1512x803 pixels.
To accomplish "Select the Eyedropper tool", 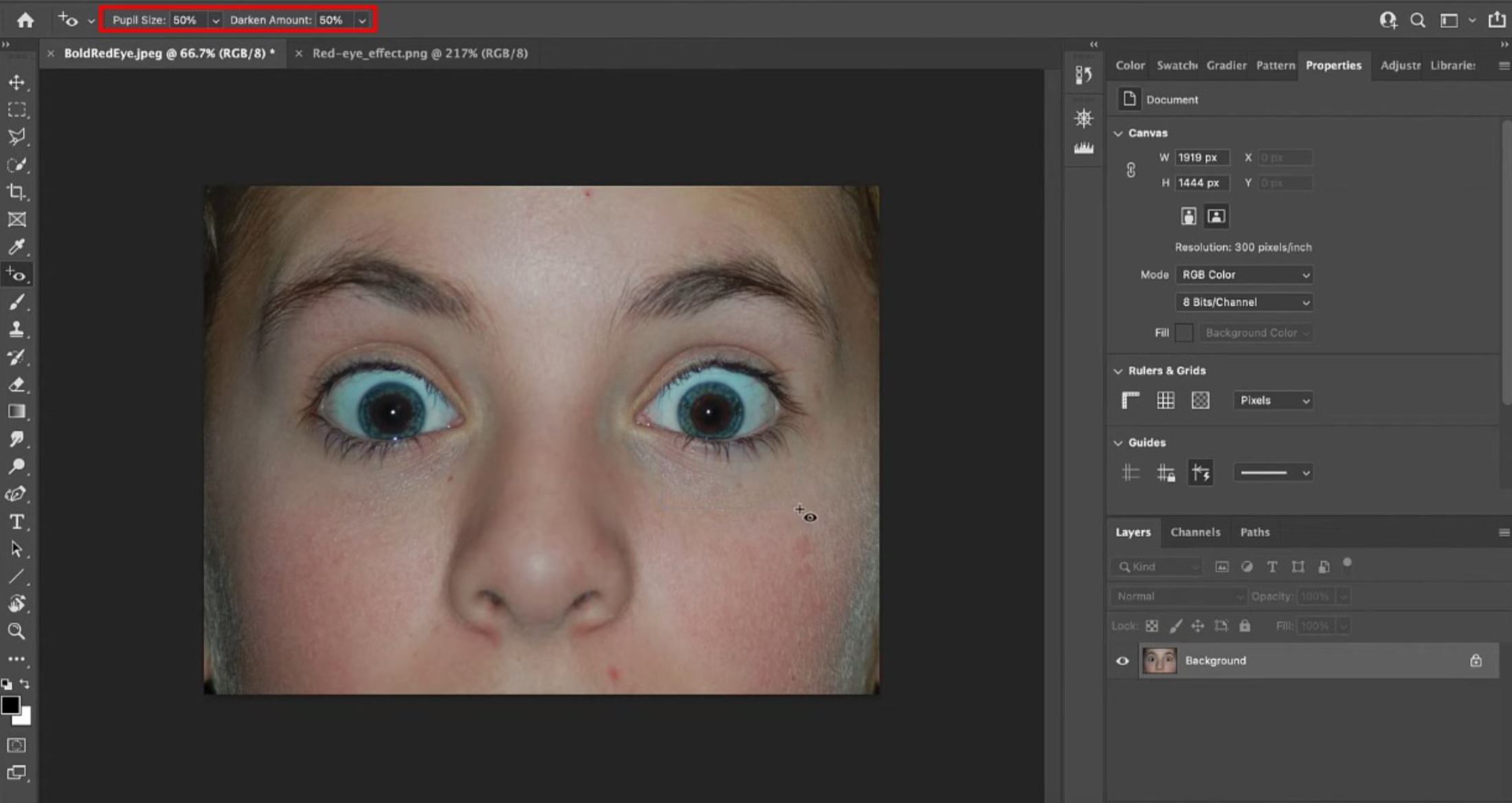I will click(x=16, y=247).
